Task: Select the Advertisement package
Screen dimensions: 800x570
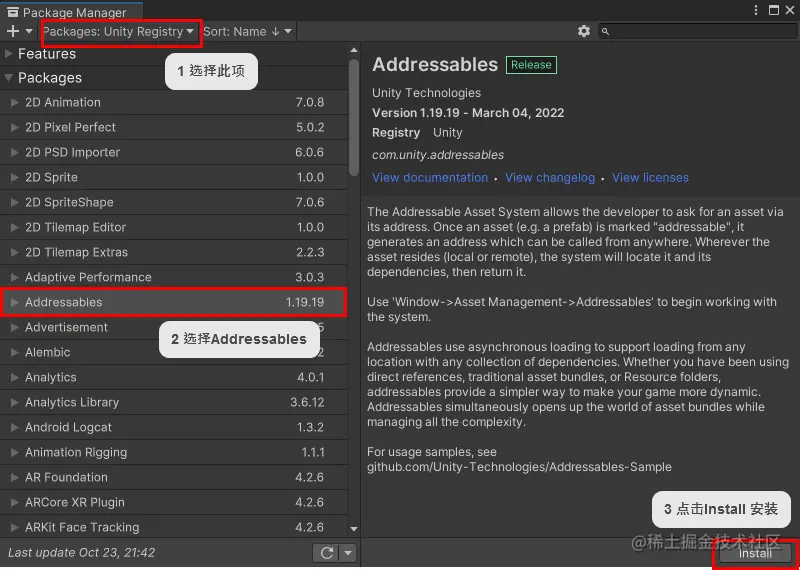Action: 173,328
